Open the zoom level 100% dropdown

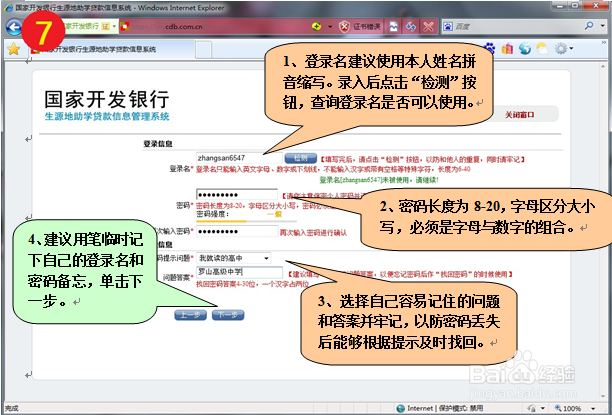point(593,408)
